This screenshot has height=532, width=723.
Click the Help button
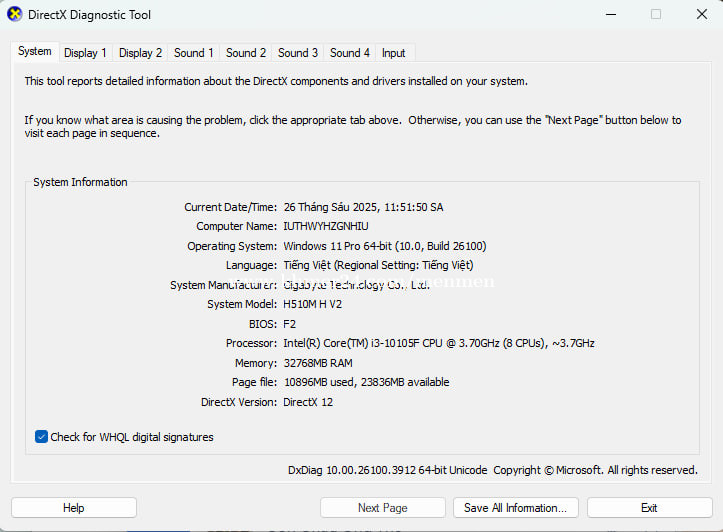click(74, 508)
